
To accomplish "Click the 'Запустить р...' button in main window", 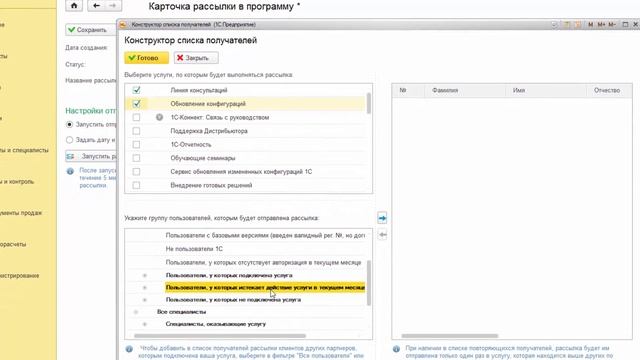I will [91, 156].
